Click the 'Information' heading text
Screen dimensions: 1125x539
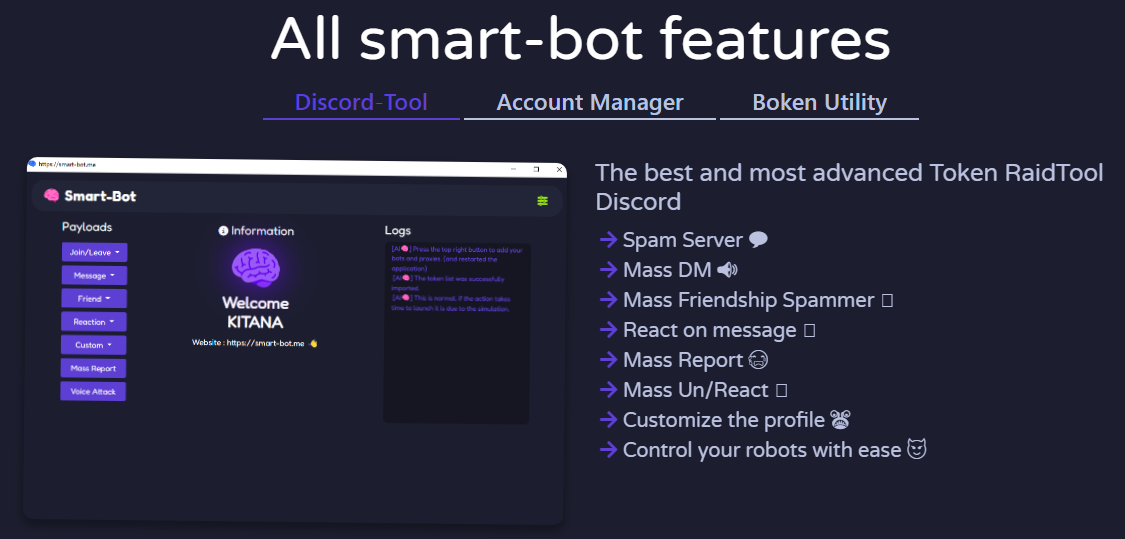pyautogui.click(x=263, y=231)
